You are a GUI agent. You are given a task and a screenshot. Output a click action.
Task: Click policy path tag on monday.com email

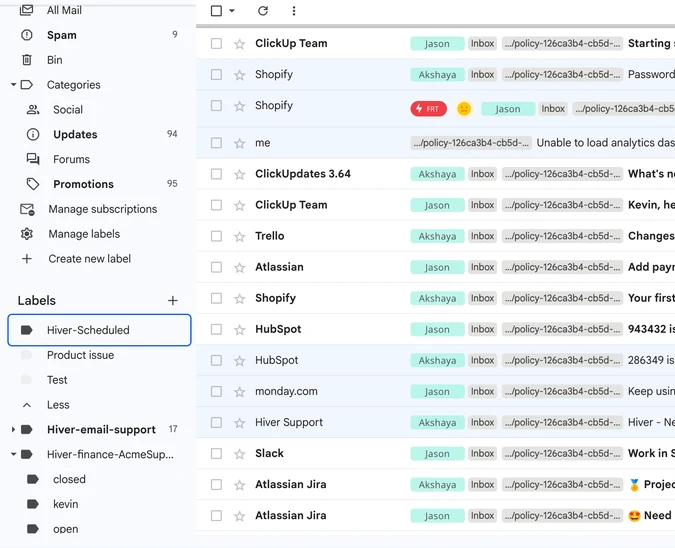pyautogui.click(x=562, y=391)
